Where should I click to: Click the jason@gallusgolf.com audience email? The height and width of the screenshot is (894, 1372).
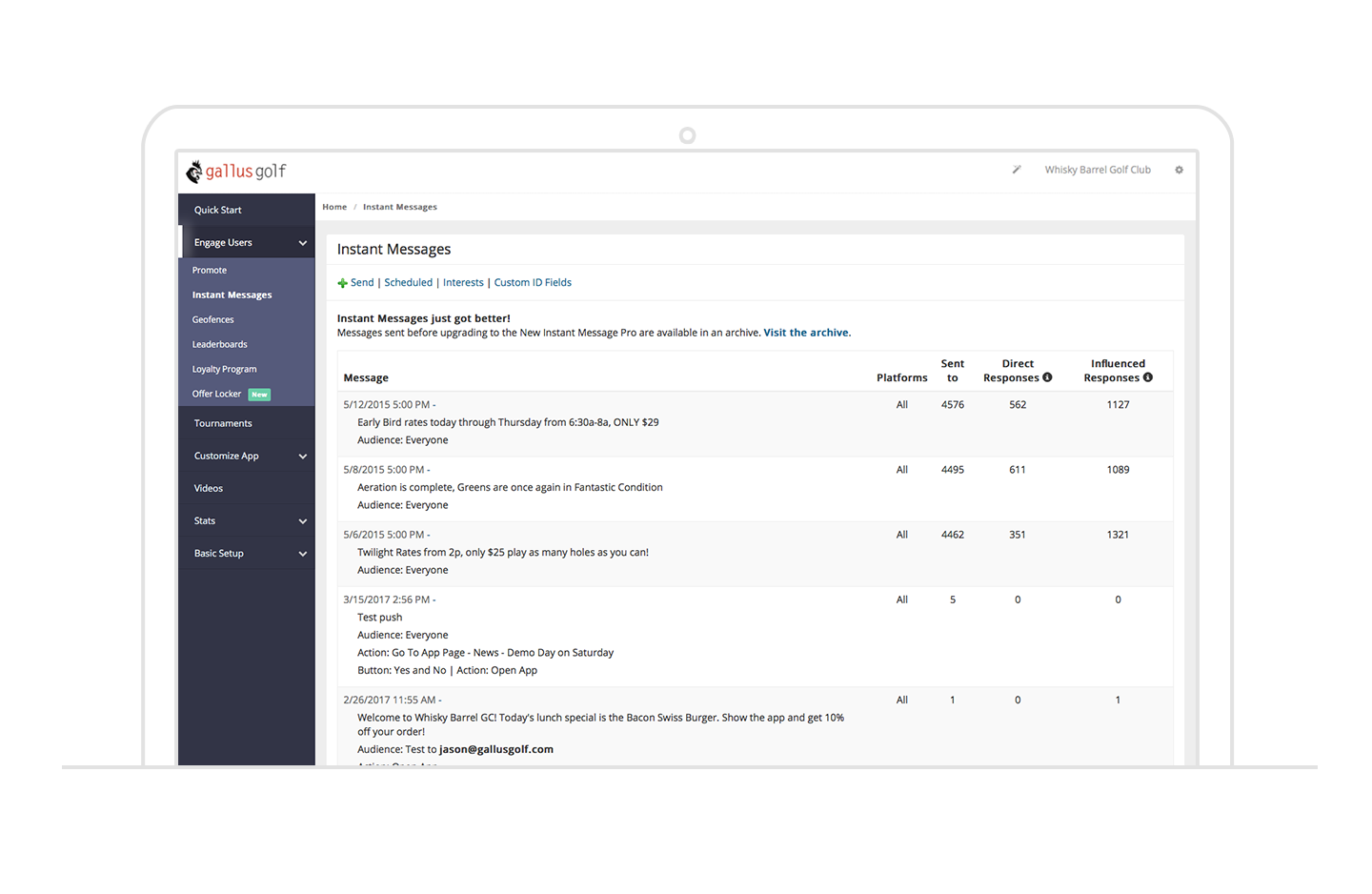point(496,750)
